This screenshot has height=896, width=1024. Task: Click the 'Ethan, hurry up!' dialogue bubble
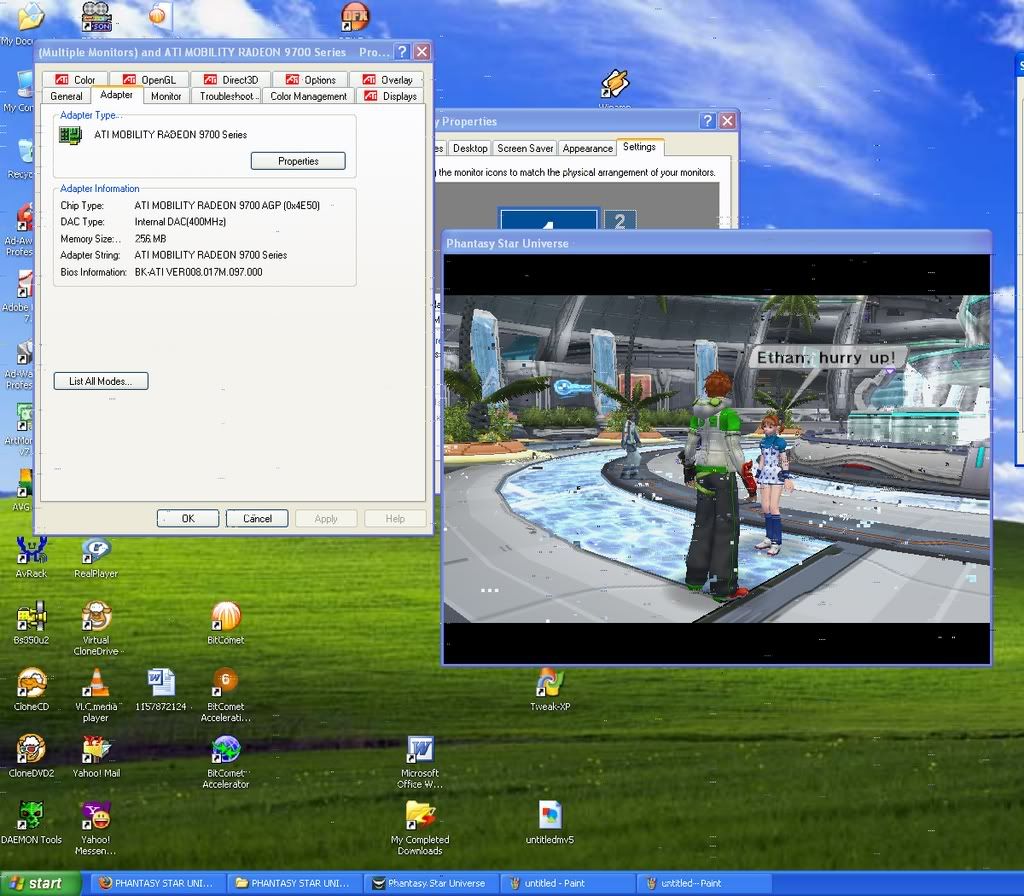tap(826, 358)
